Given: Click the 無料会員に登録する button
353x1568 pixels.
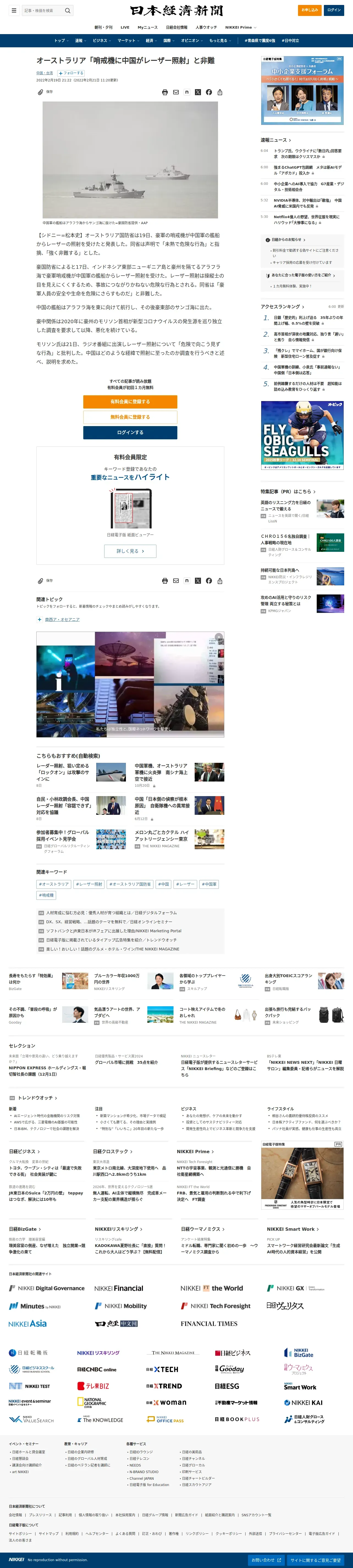Looking at the screenshot, I should click(130, 417).
